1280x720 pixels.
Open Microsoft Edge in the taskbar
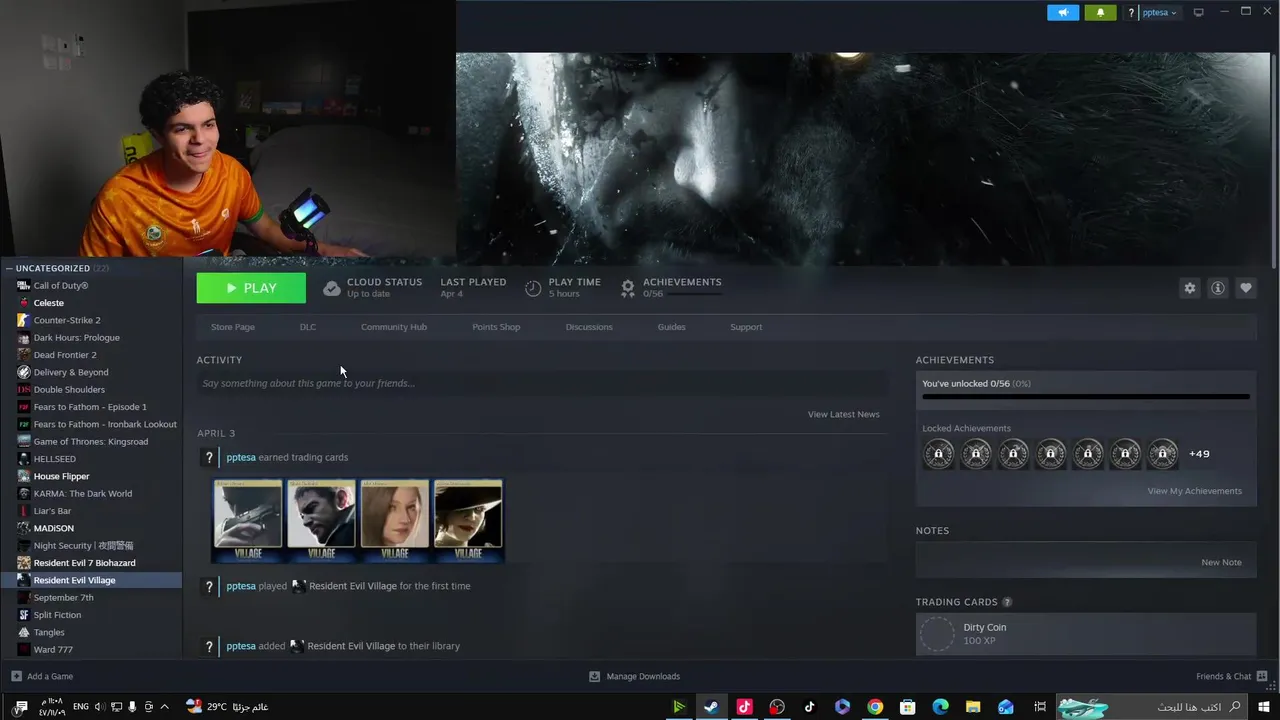pos(940,707)
